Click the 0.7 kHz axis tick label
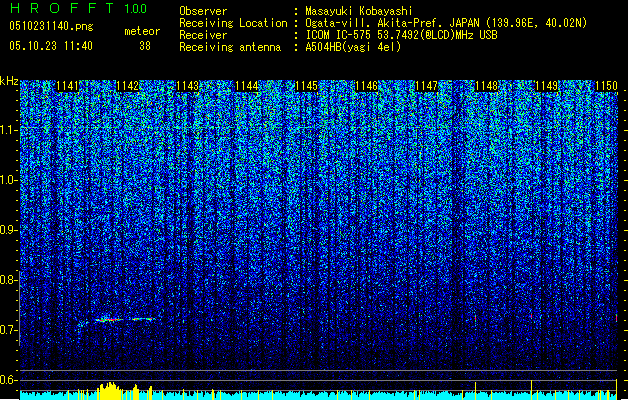 [x=8, y=330]
